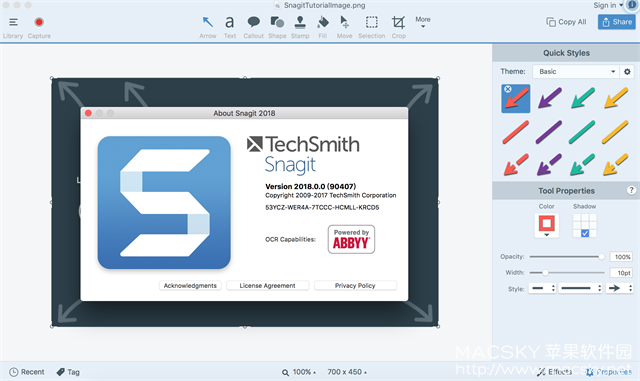The height and width of the screenshot is (381, 640).
Task: Click License Agreement in About window
Action: click(267, 285)
